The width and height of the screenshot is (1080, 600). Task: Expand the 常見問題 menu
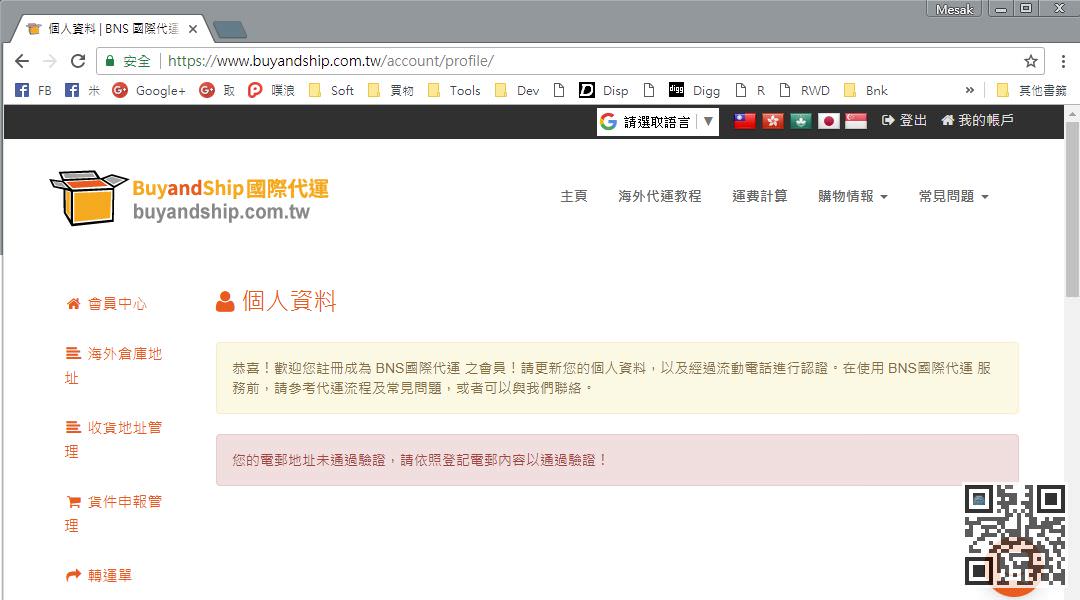click(x=953, y=197)
